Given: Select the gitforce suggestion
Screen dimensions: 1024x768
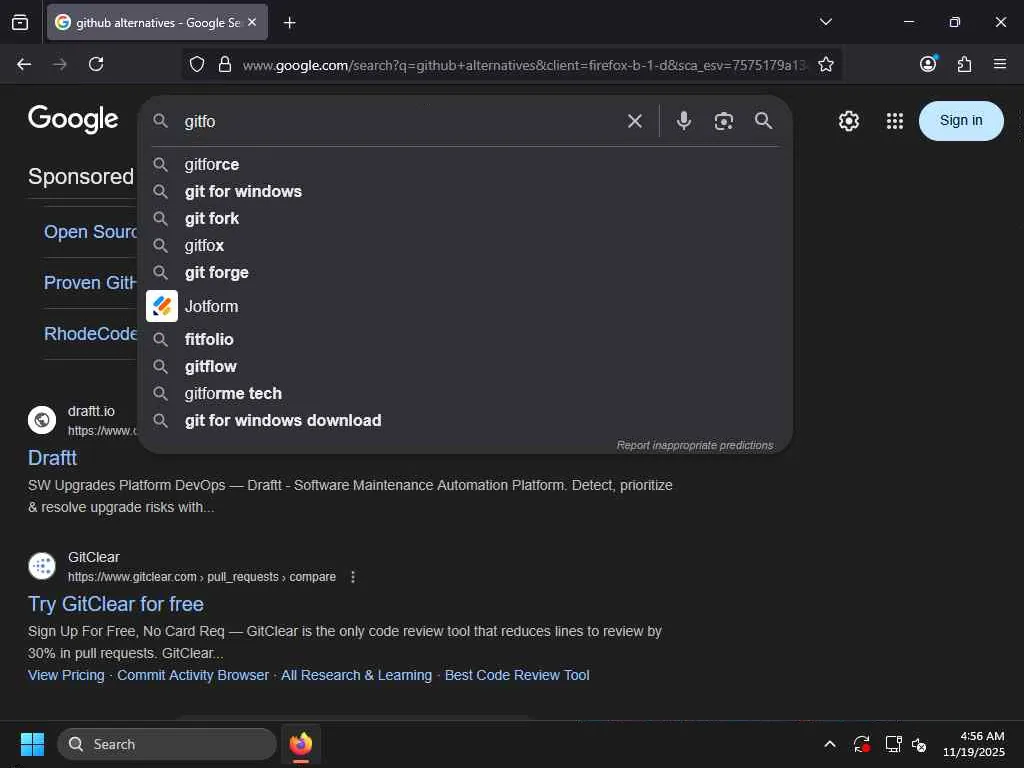Looking at the screenshot, I should coord(465,165).
